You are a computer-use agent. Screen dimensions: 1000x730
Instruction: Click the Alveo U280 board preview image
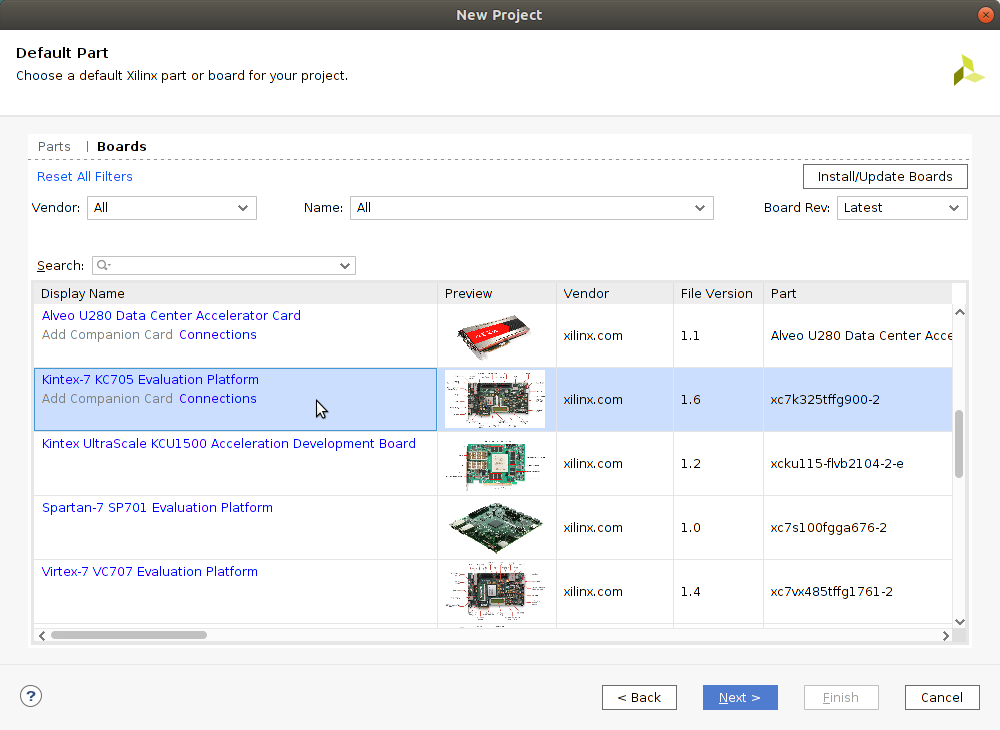(x=496, y=336)
